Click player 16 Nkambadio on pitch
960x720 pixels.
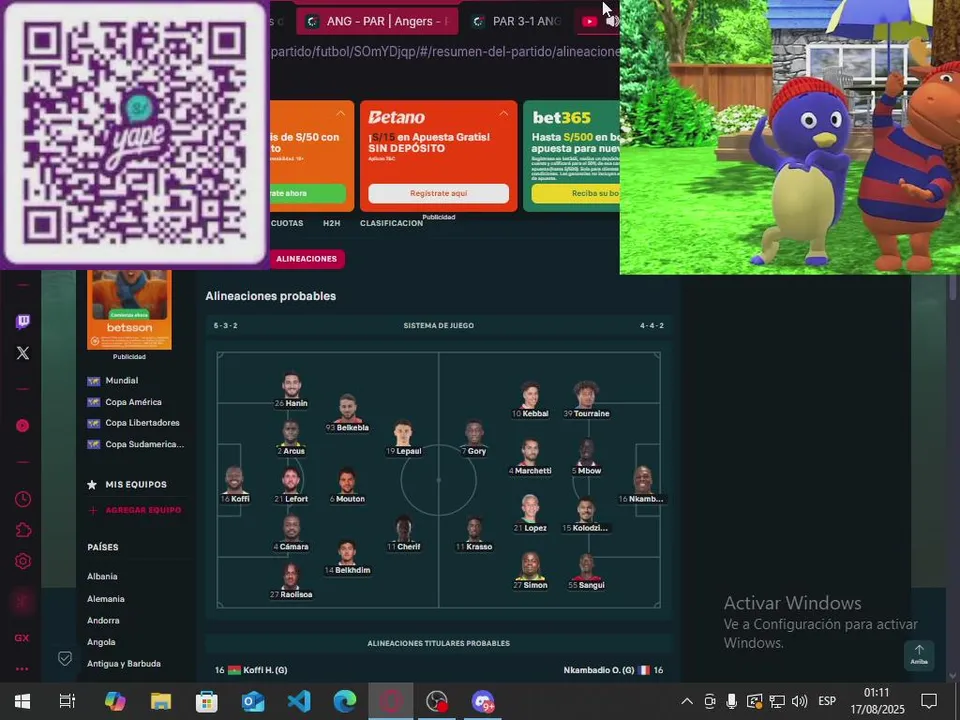click(x=642, y=485)
